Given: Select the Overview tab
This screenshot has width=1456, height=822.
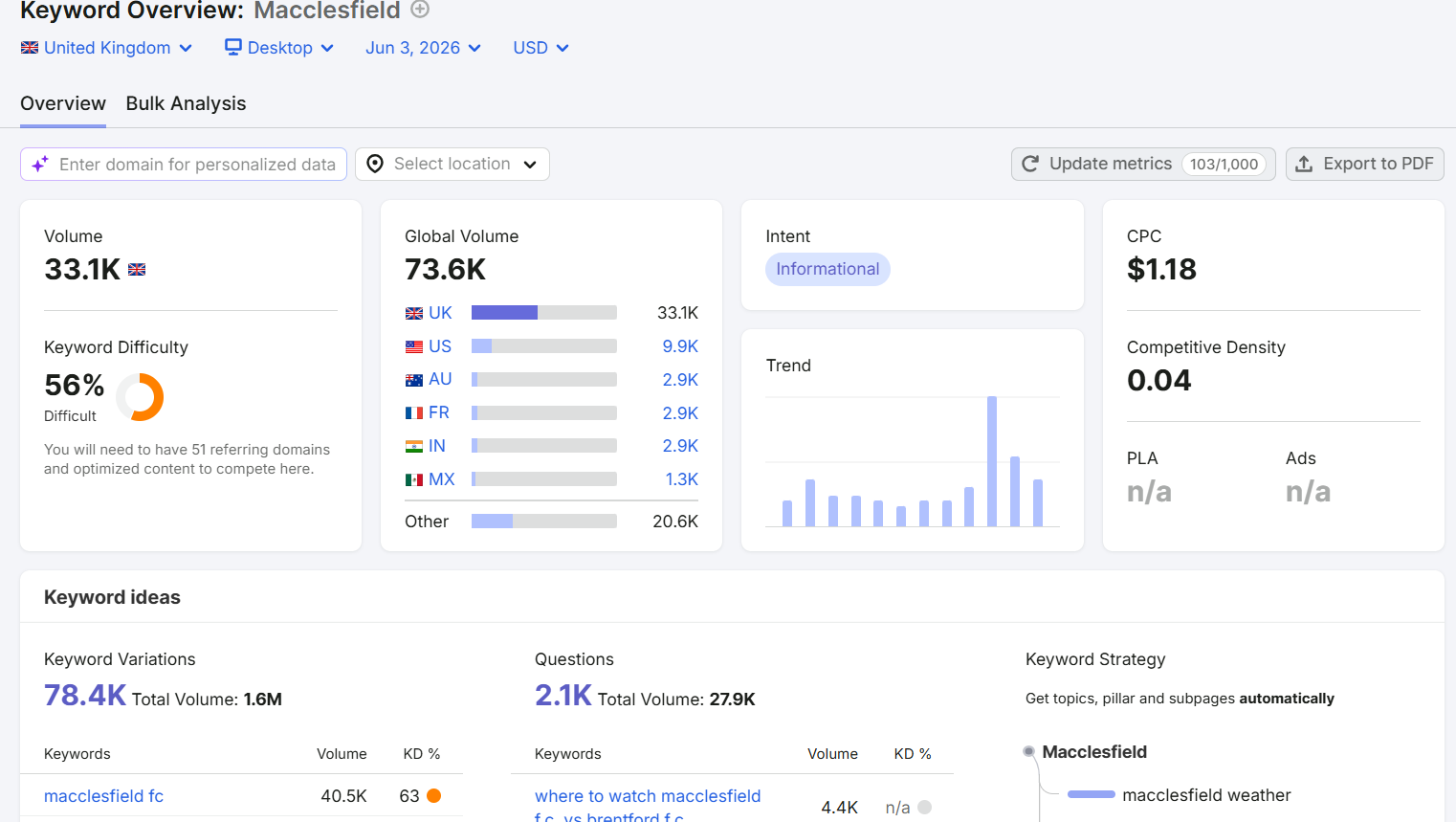Looking at the screenshot, I should click(63, 103).
